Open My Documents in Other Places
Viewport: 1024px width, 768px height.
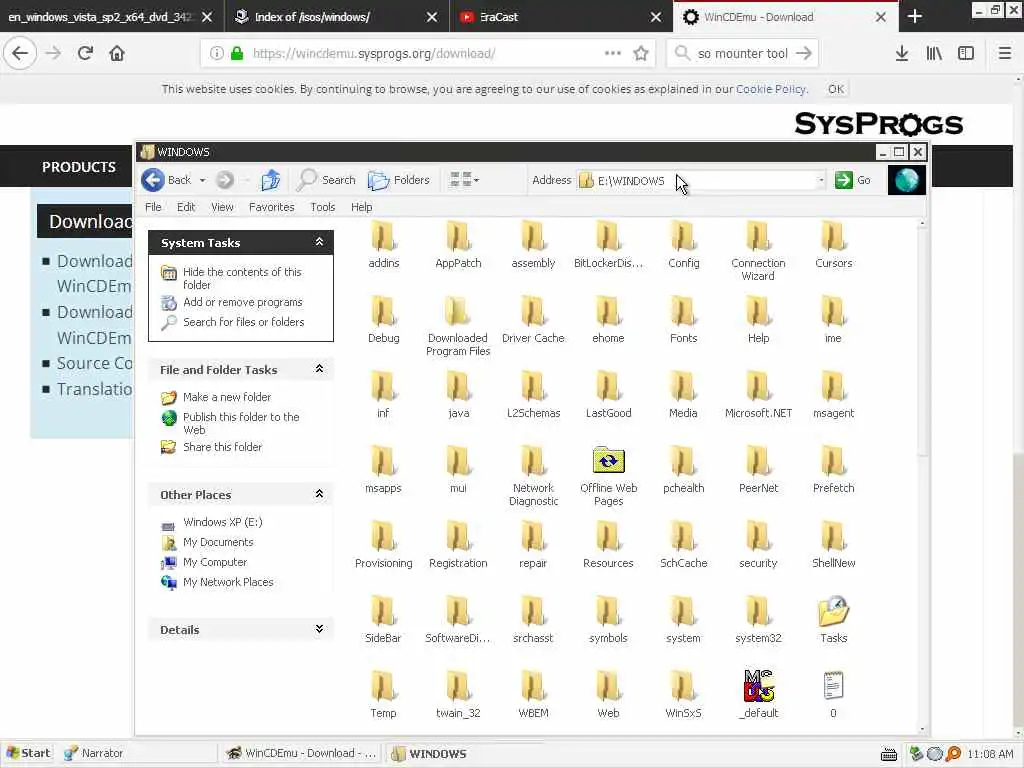click(x=218, y=542)
